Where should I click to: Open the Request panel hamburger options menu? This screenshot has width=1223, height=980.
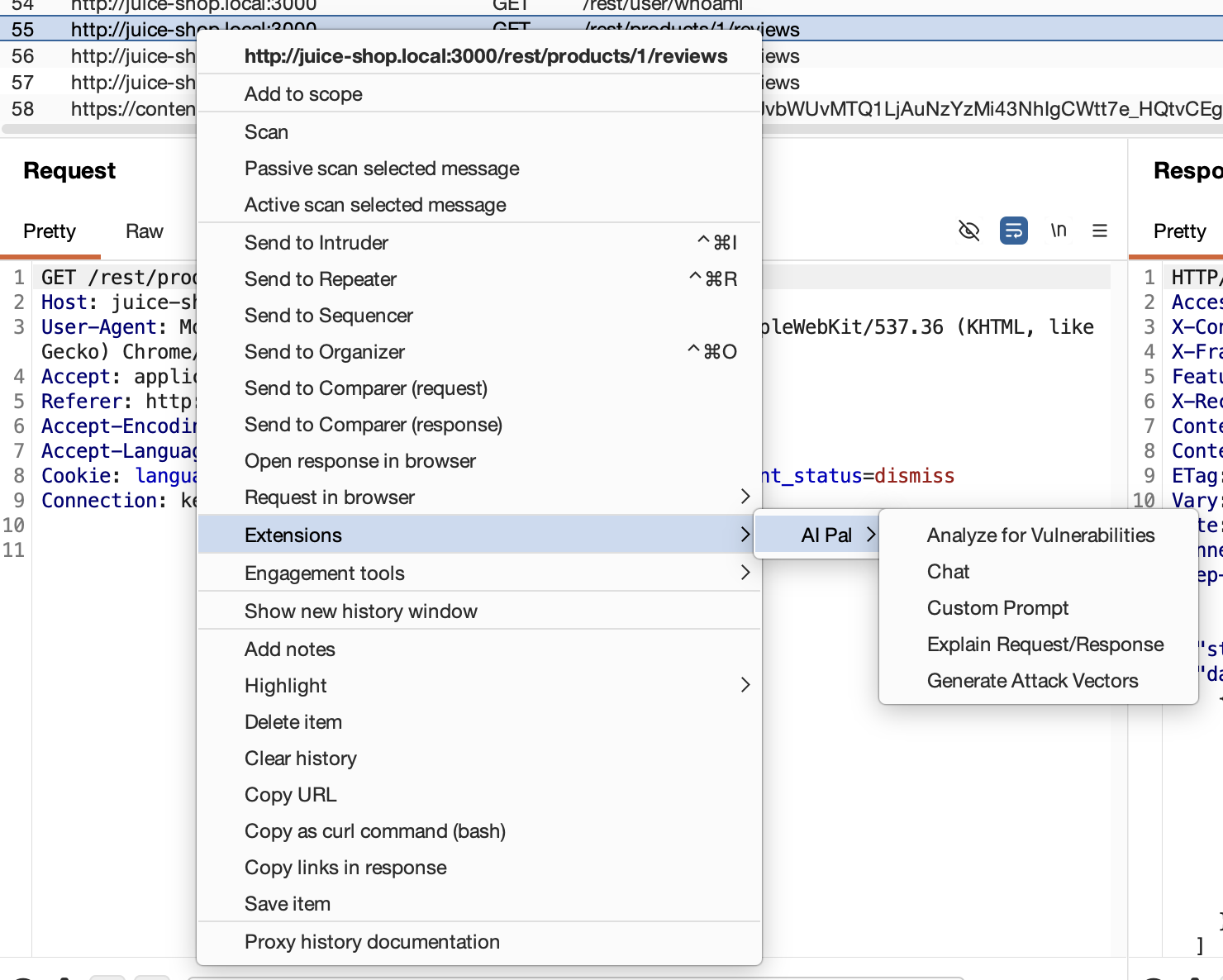pos(1099,231)
